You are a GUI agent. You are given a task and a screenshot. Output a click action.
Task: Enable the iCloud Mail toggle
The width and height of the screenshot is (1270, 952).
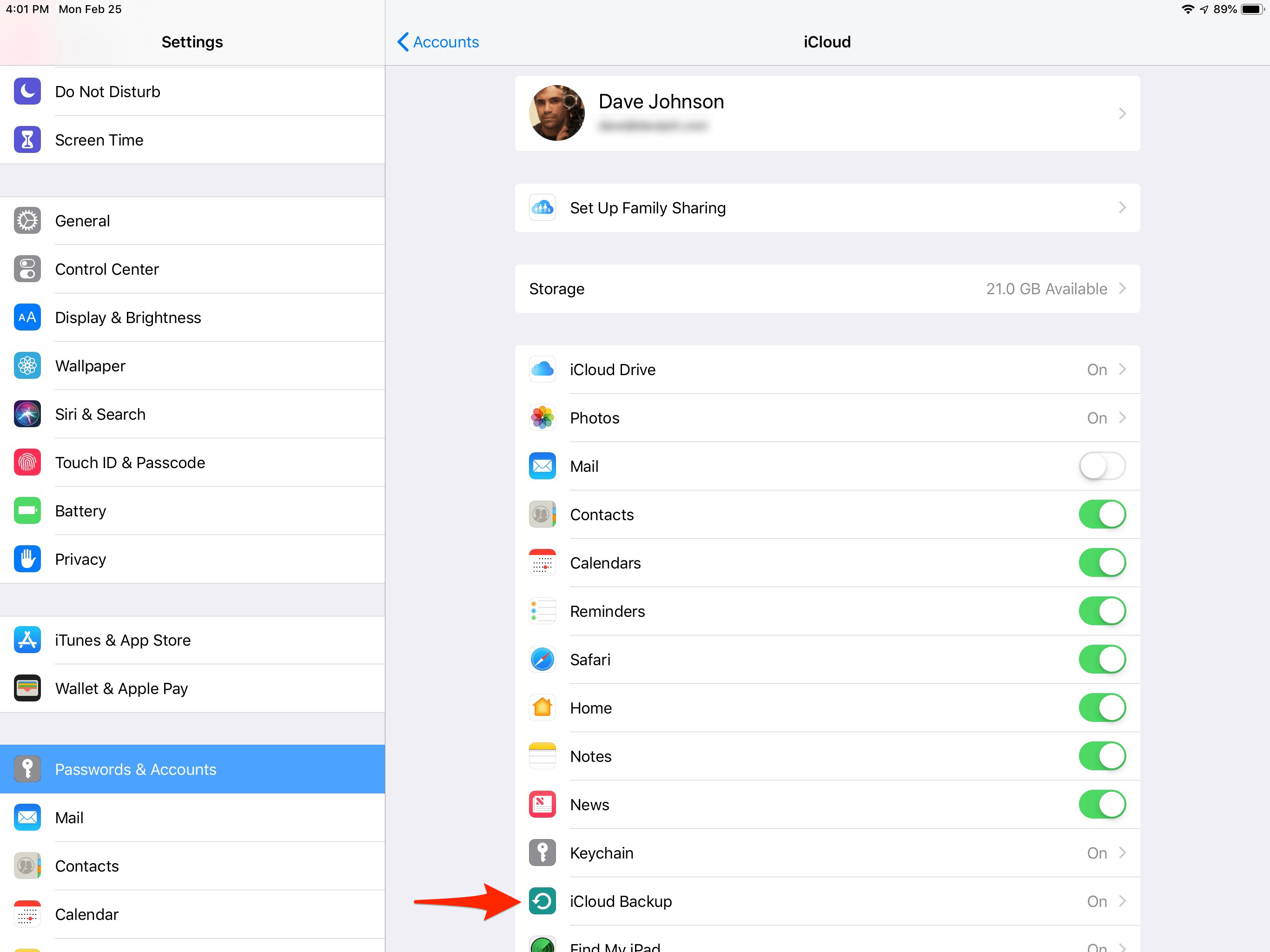1102,466
